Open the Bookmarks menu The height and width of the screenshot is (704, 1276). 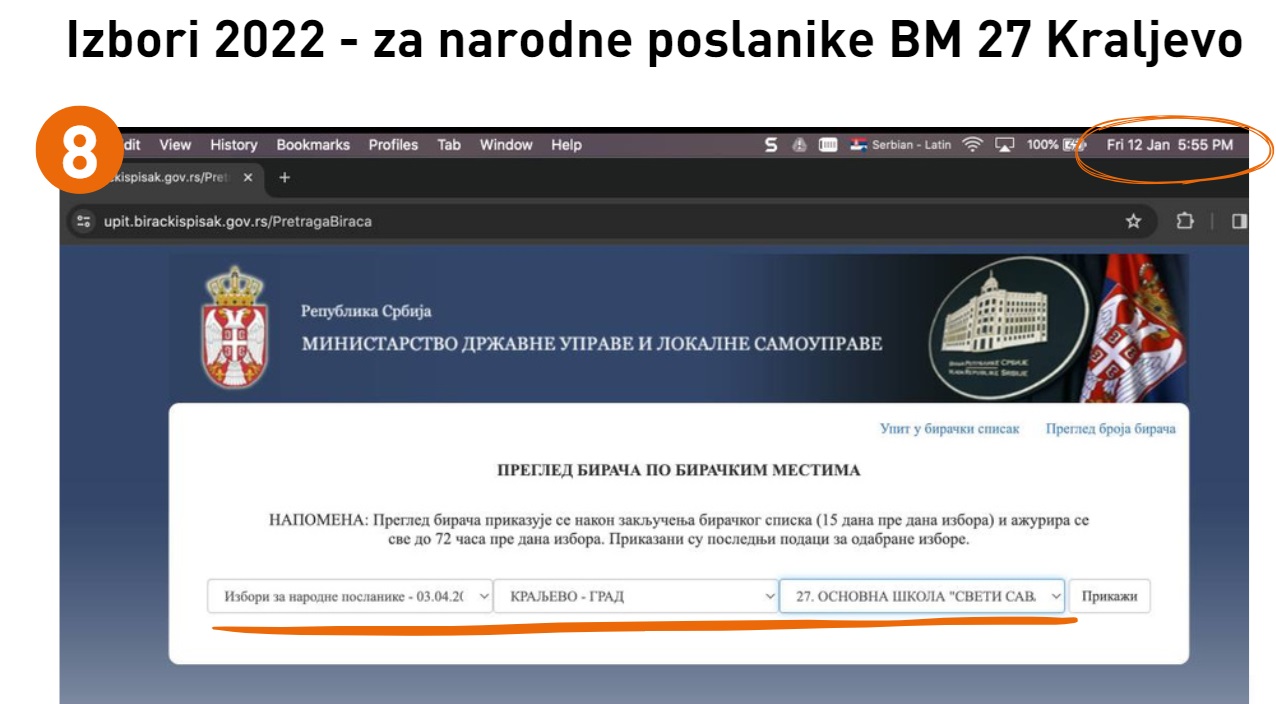(x=313, y=145)
